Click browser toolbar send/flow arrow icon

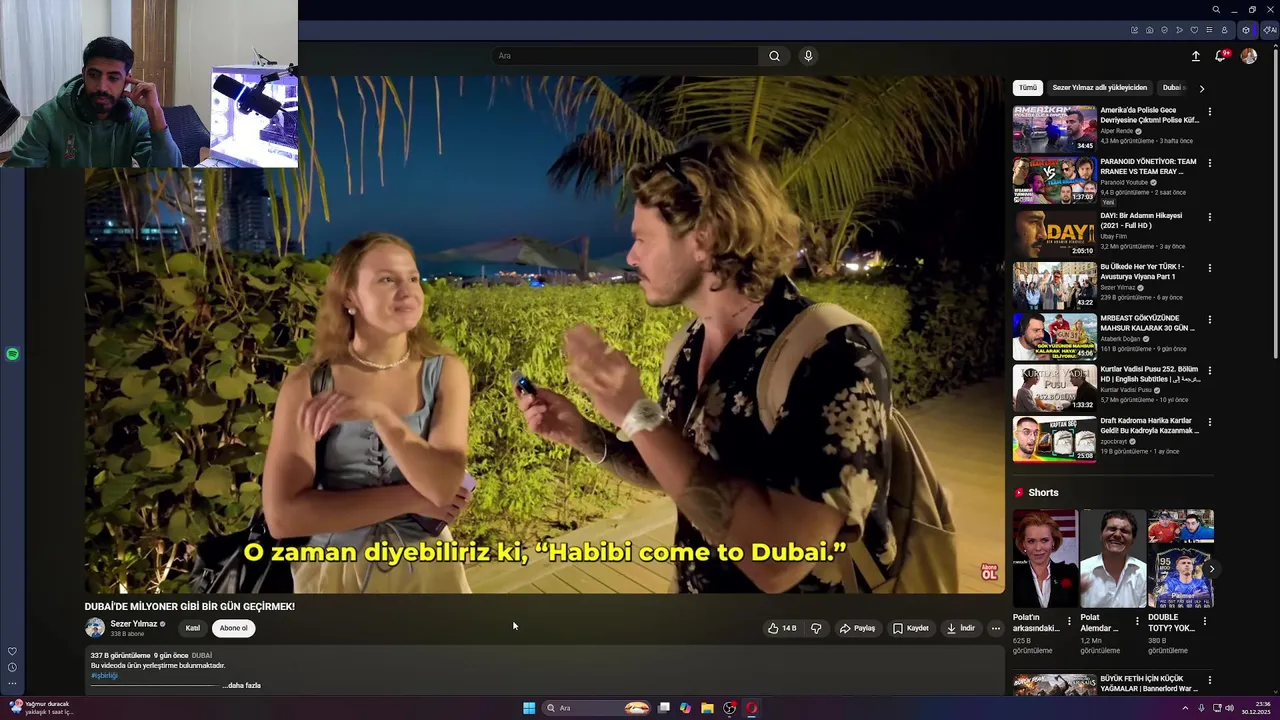[1179, 30]
